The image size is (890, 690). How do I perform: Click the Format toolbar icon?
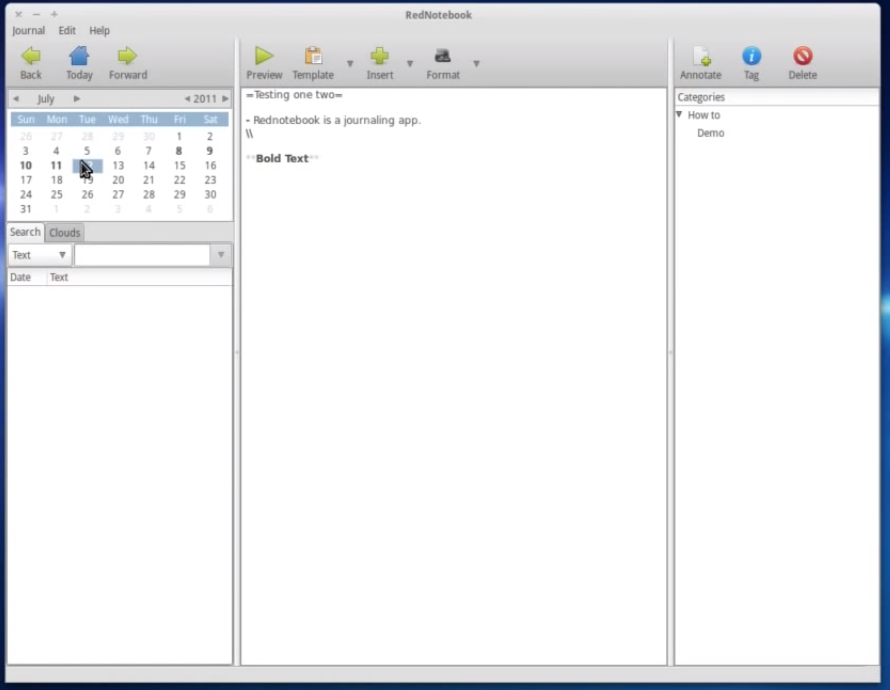point(443,57)
